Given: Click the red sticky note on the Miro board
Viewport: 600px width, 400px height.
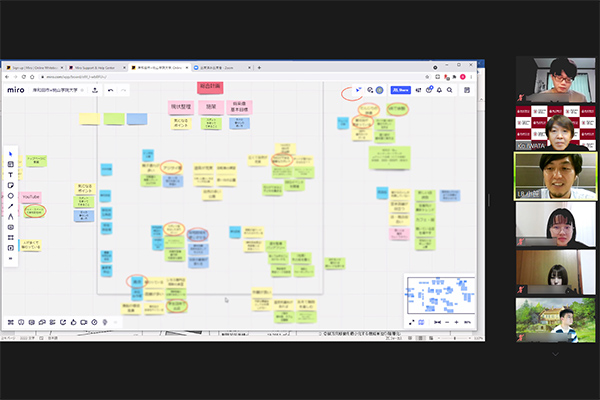Looking at the screenshot, I should click(210, 87).
